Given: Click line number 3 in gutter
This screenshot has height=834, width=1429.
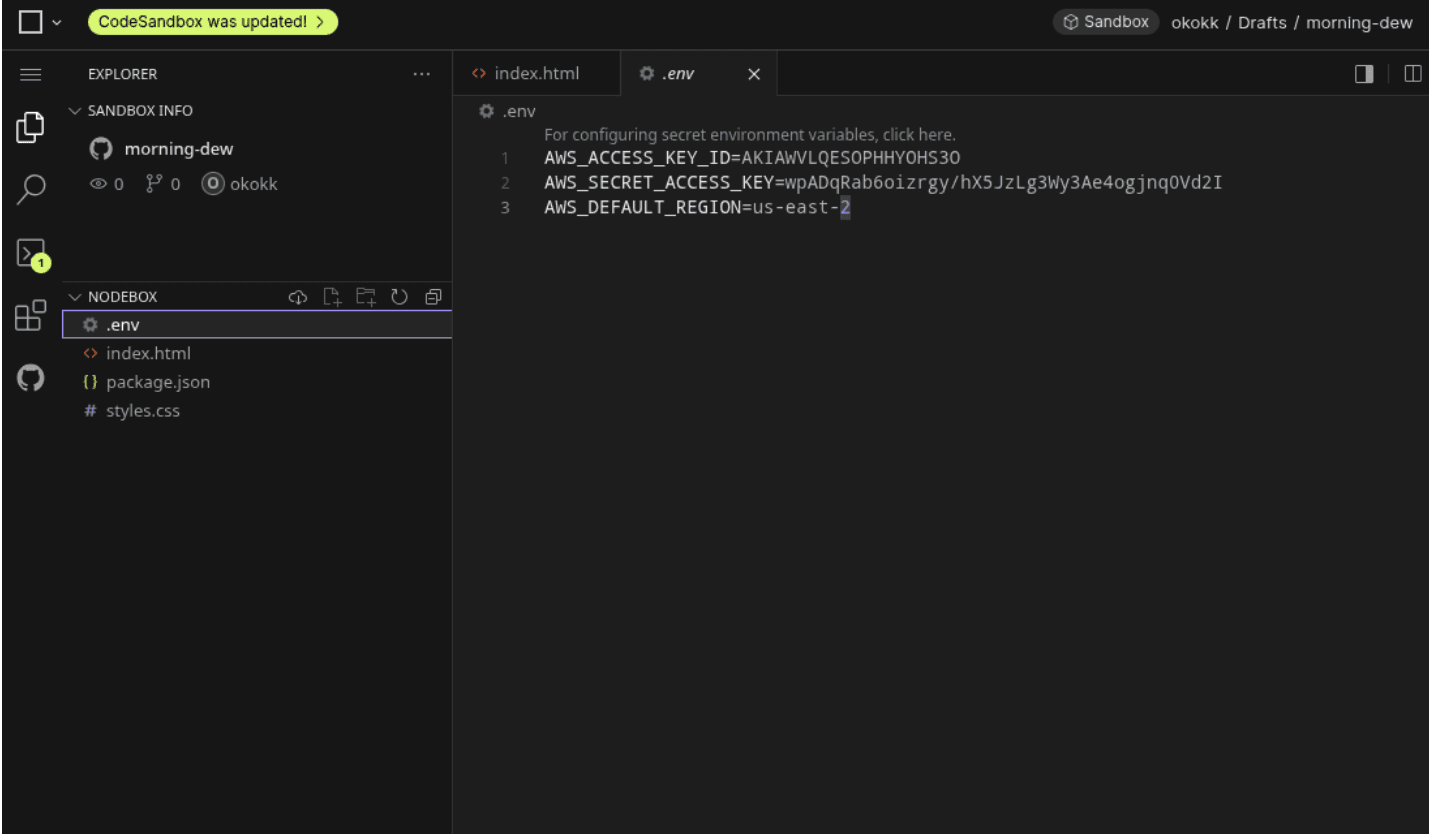Looking at the screenshot, I should 505,208.
